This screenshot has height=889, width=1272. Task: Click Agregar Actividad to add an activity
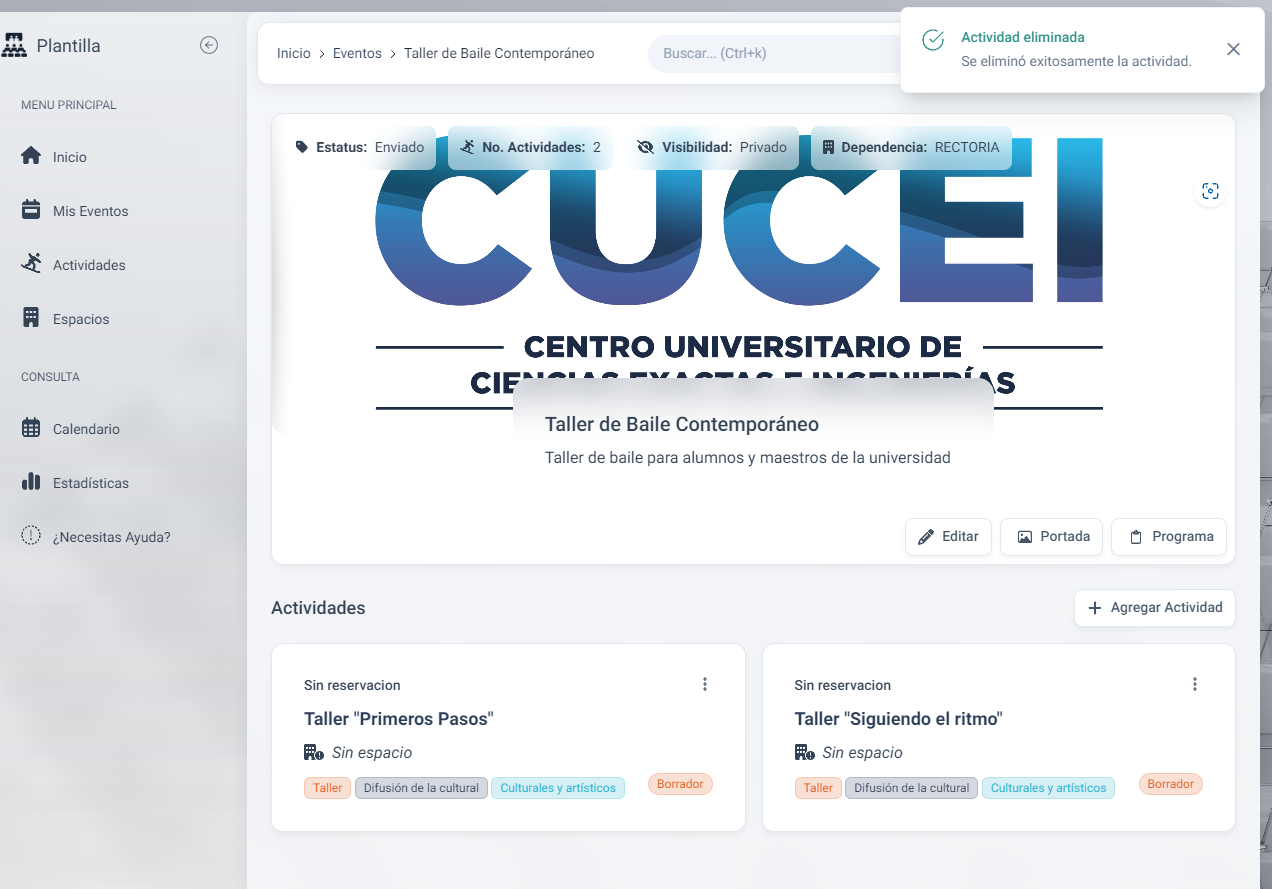(x=1154, y=607)
